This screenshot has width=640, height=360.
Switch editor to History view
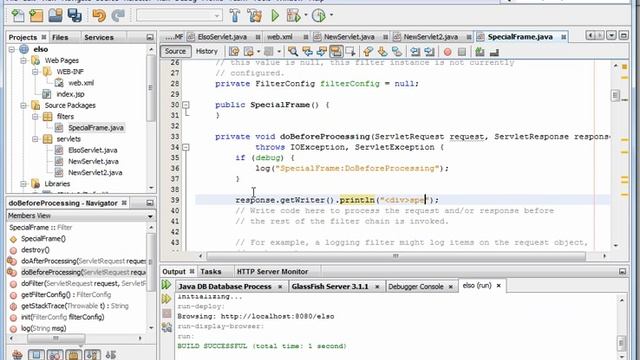207,51
